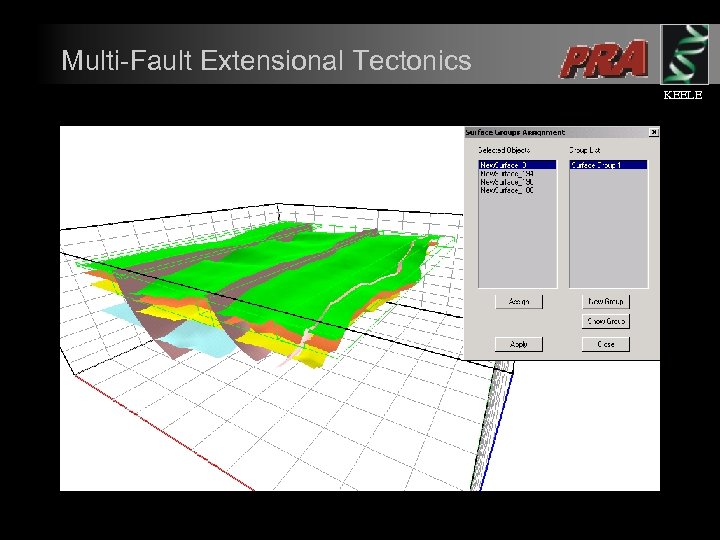Select Surface Group 1 in Group List

[x=608, y=165]
